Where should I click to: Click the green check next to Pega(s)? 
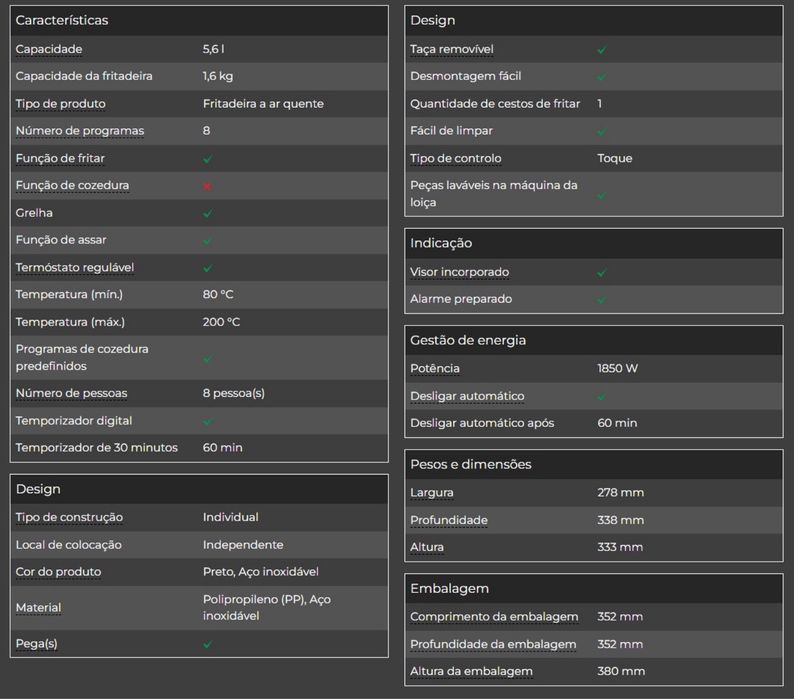coord(208,644)
